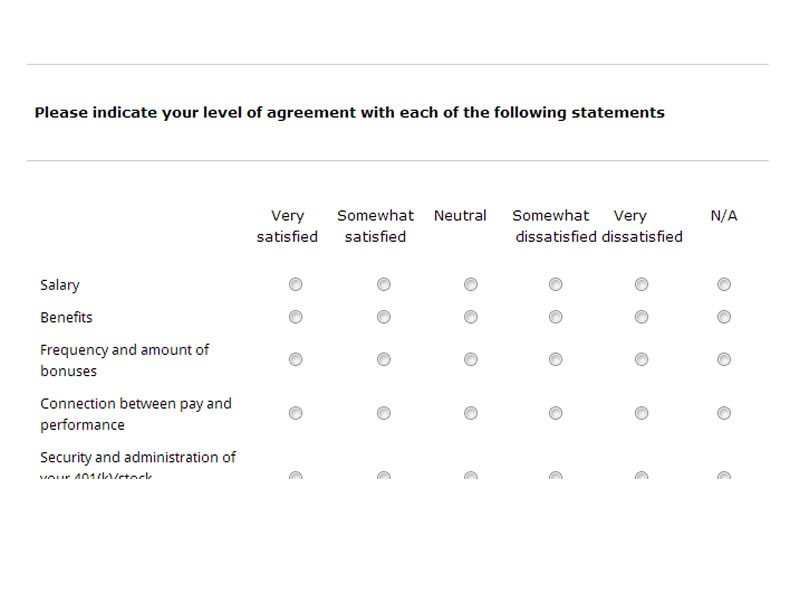Select Somewhat satisfied for bonuses row
This screenshot has width=800, height=600.
383,359
